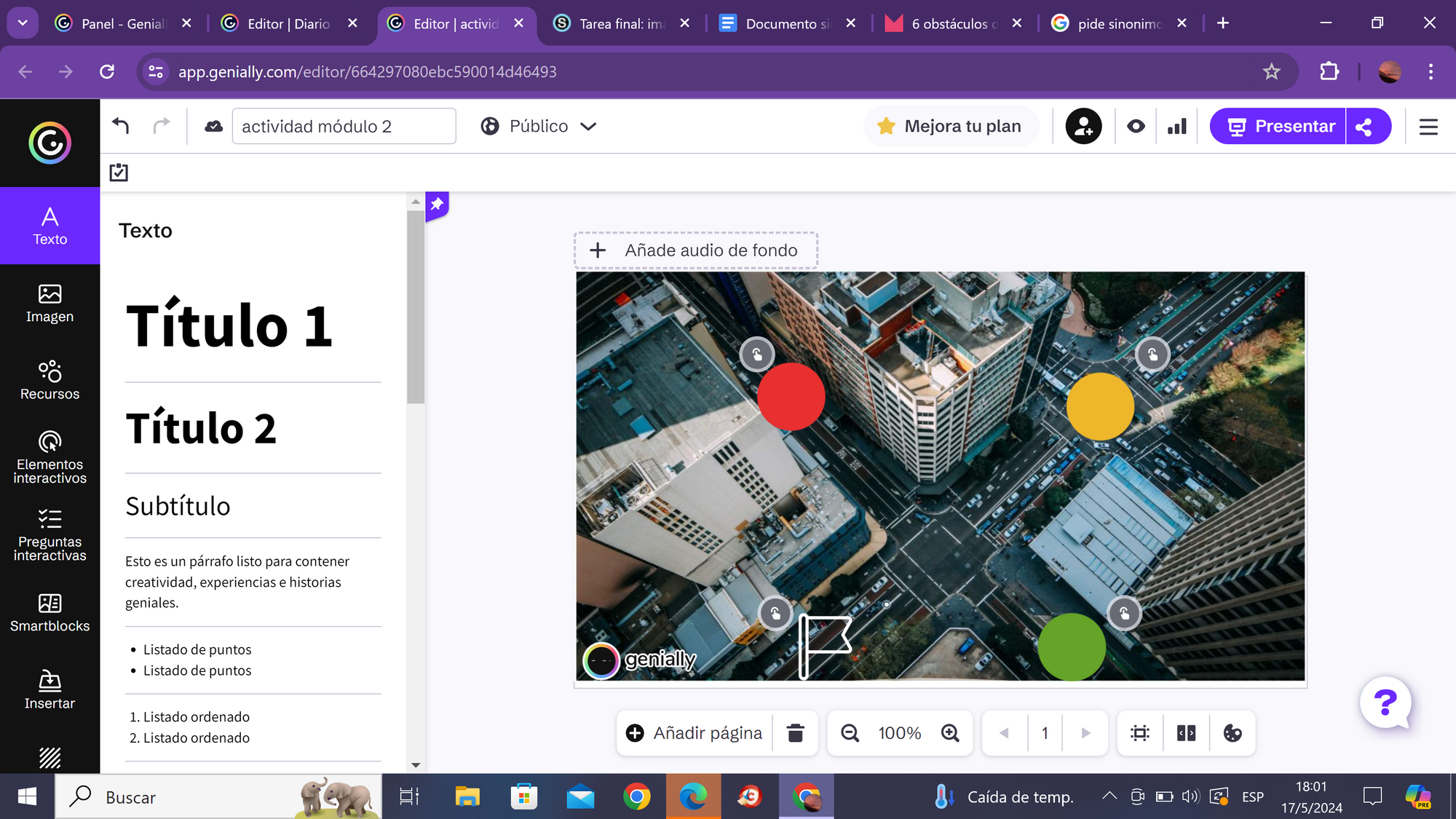Screen dimensions: 1456x819
Task: Open the Imagen panel in sidebar
Action: pyautogui.click(x=50, y=303)
